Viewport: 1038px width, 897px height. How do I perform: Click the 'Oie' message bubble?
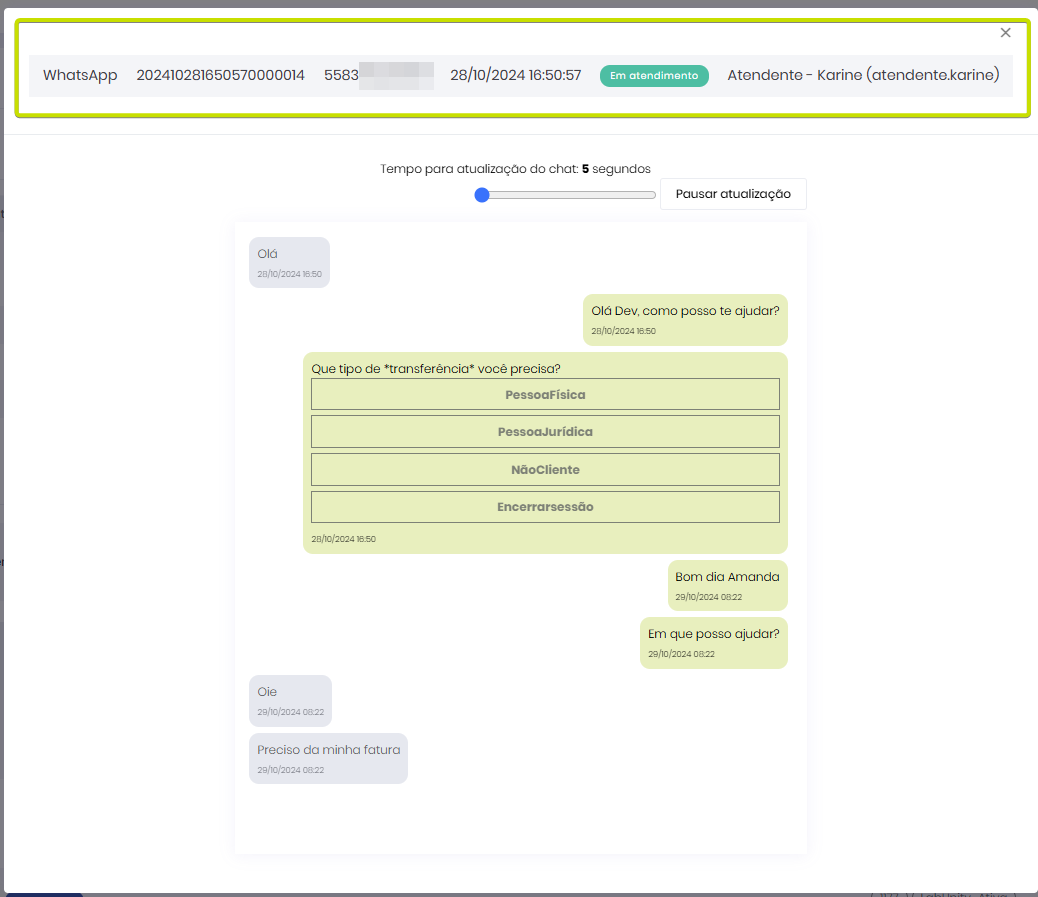[x=290, y=700]
